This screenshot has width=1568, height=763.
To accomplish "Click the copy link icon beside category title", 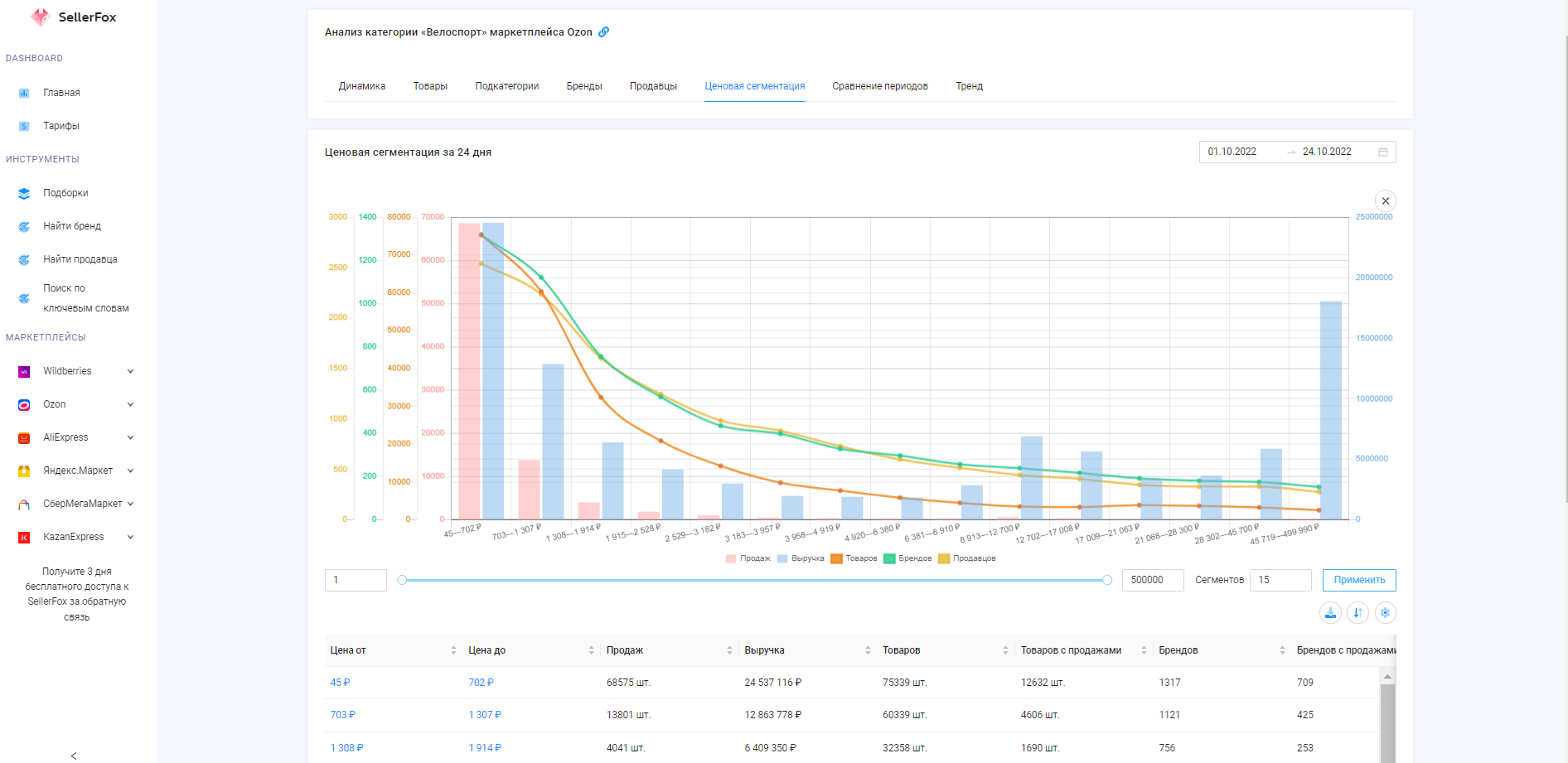I will [604, 32].
